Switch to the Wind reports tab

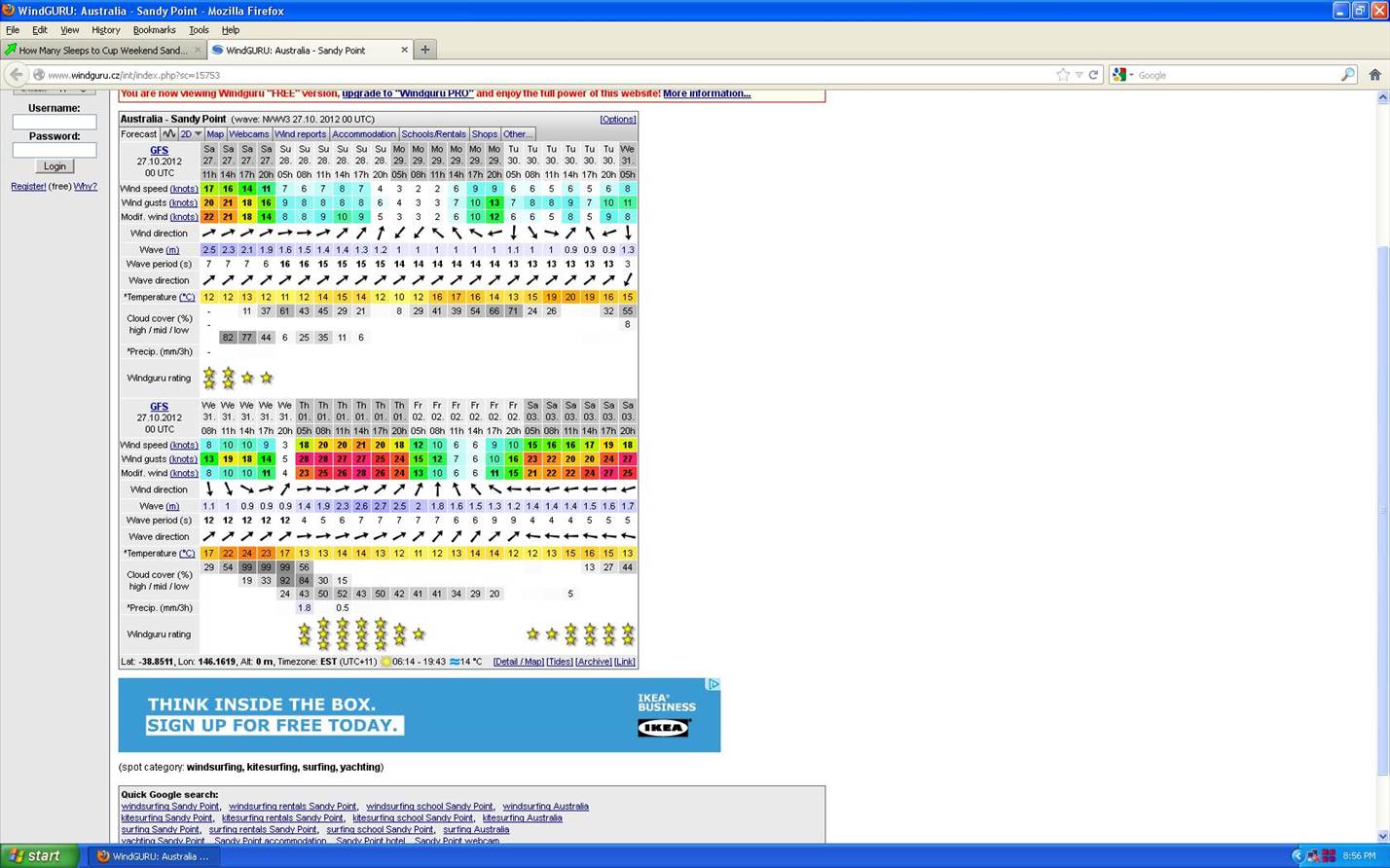coord(300,134)
